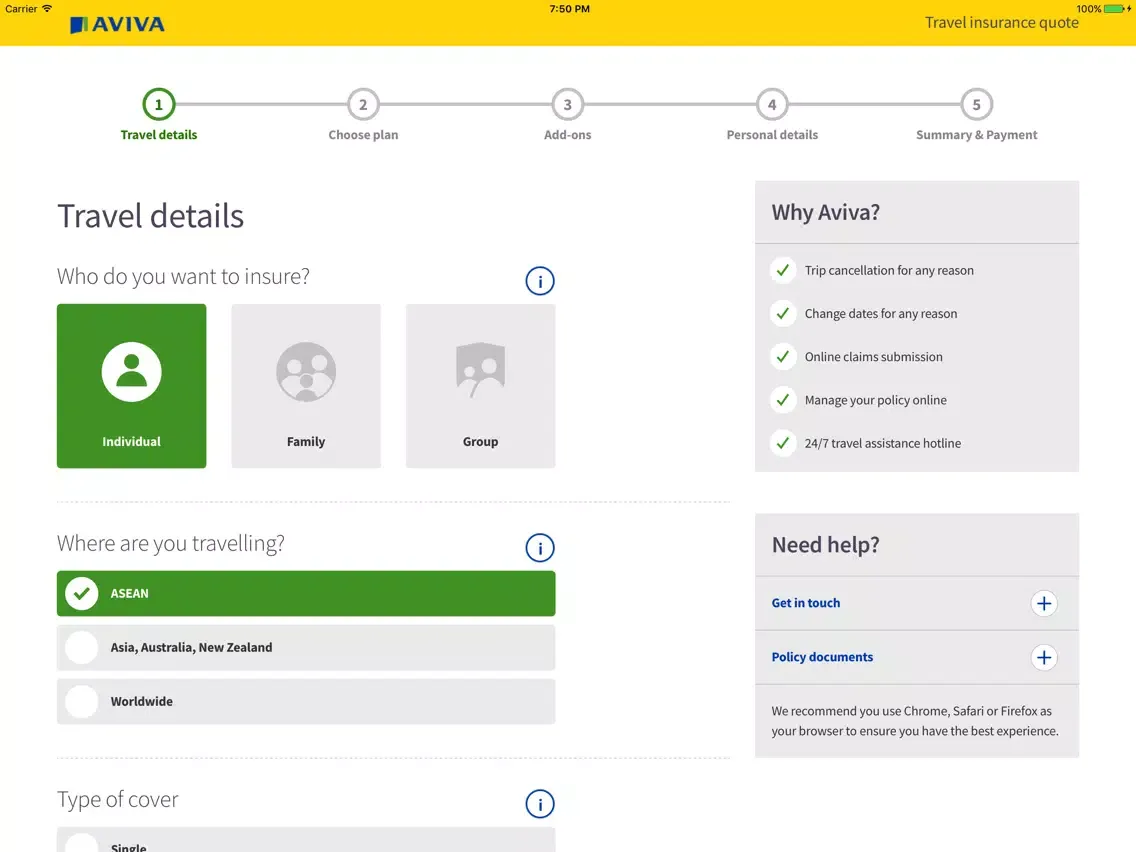Click the 'Why Aviva?' panel heading
1136x852 pixels.
[825, 212]
